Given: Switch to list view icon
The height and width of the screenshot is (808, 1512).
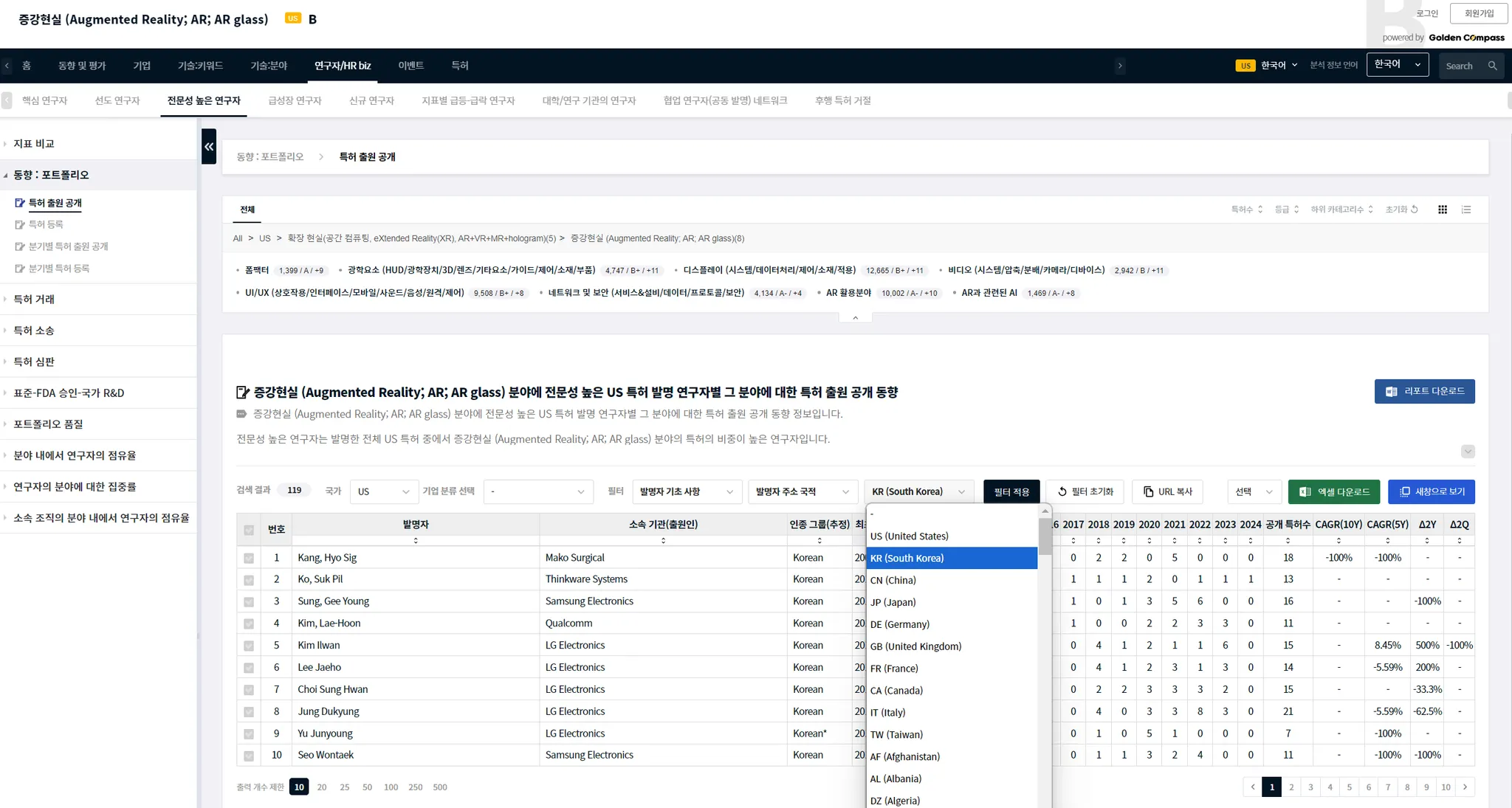Looking at the screenshot, I should (x=1466, y=210).
